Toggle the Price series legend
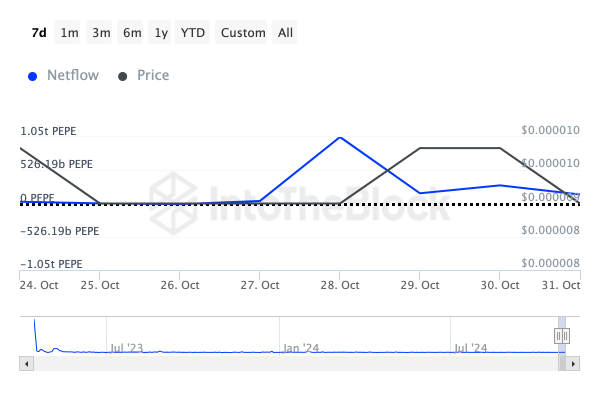600x400 pixels. click(152, 76)
